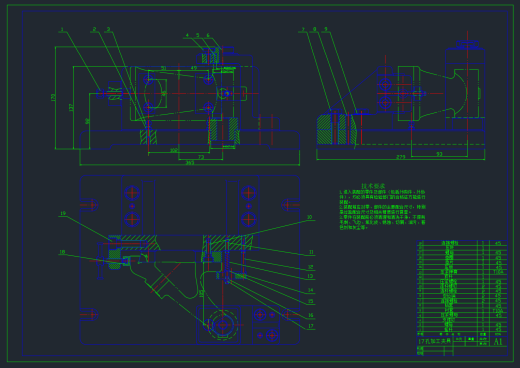Select part balloon number 7 in the side view
The image size is (520, 368).
pyautogui.click(x=303, y=29)
